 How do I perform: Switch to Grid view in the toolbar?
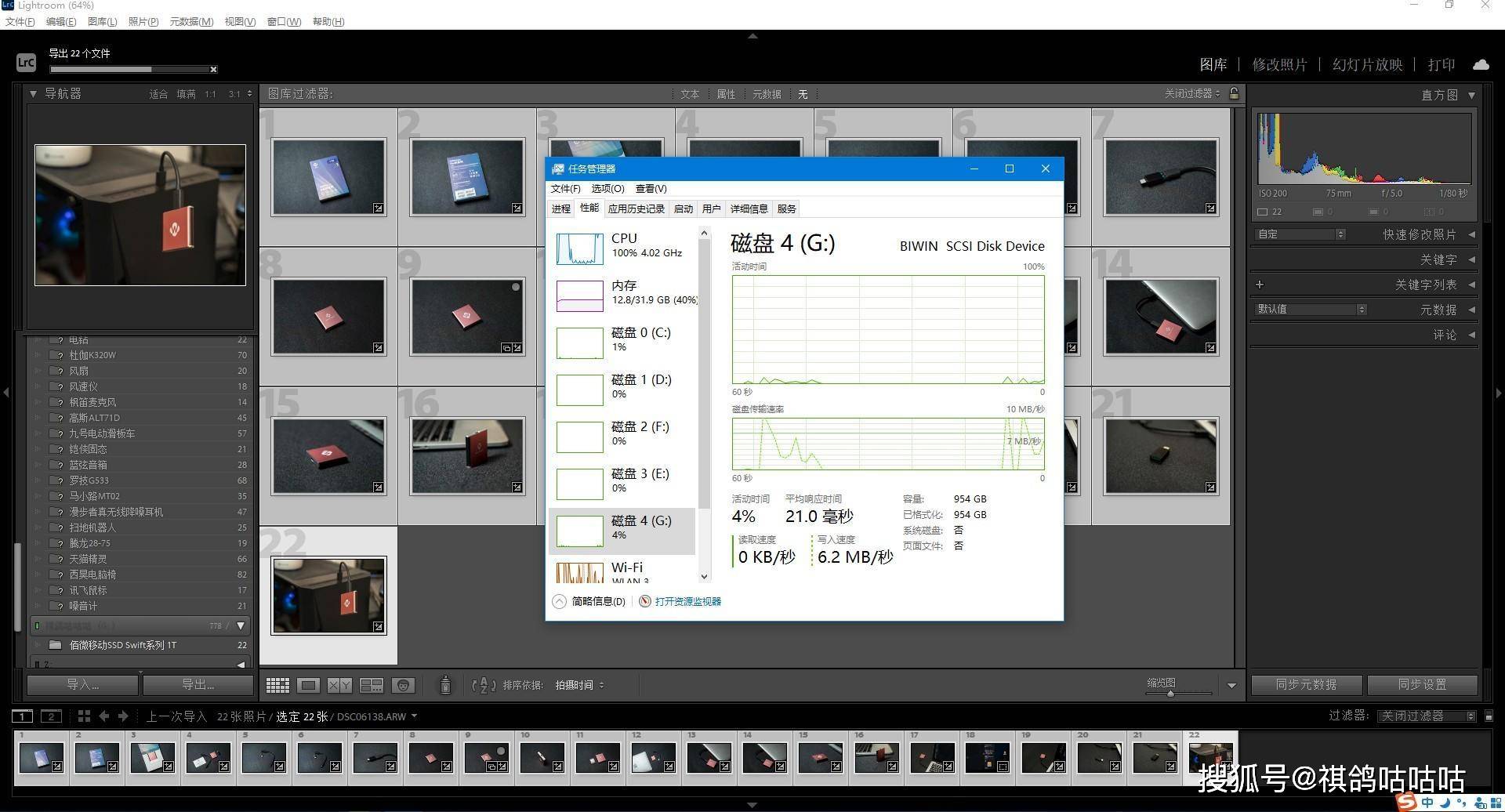(277, 686)
